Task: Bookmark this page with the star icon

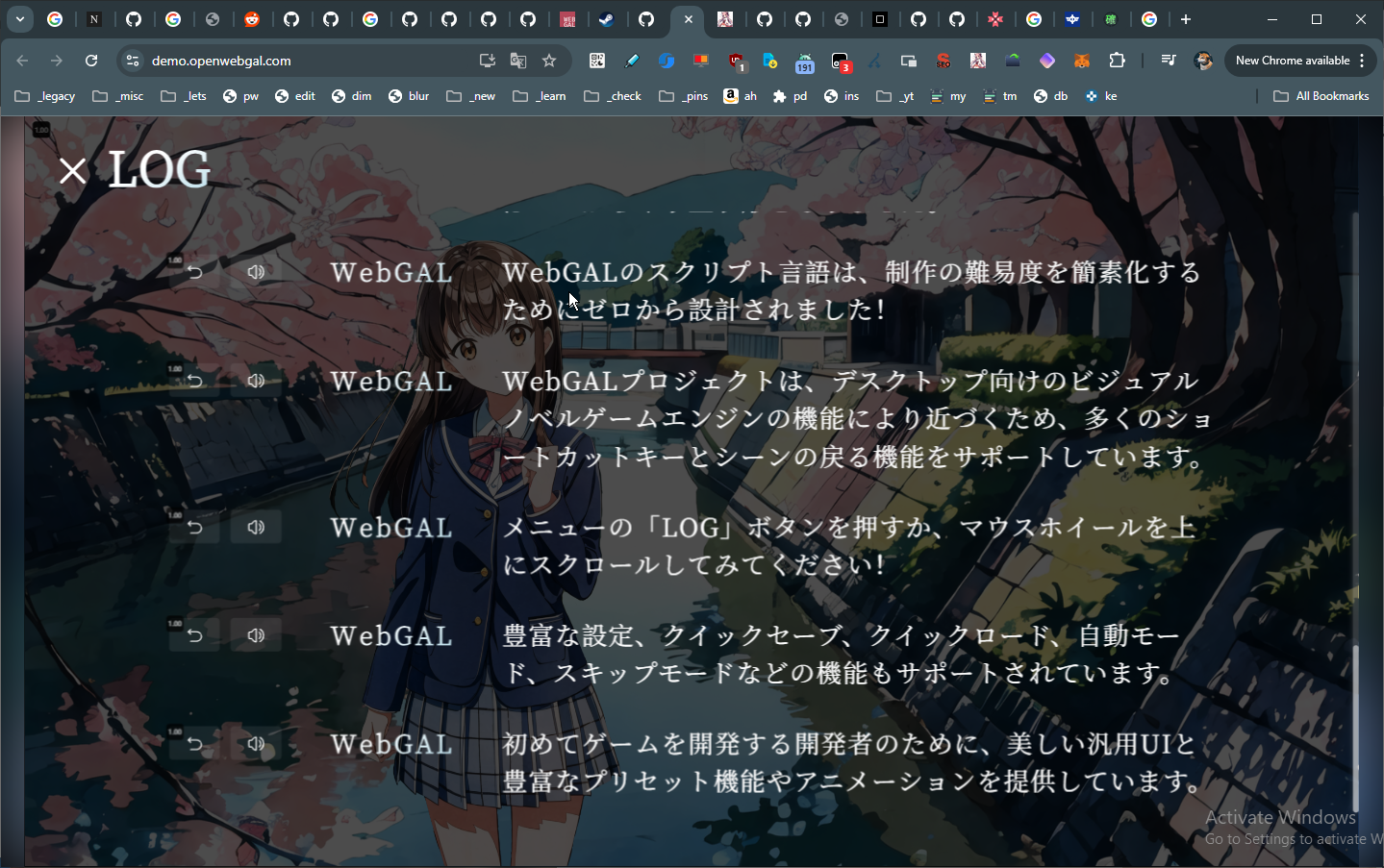Action: [549, 61]
